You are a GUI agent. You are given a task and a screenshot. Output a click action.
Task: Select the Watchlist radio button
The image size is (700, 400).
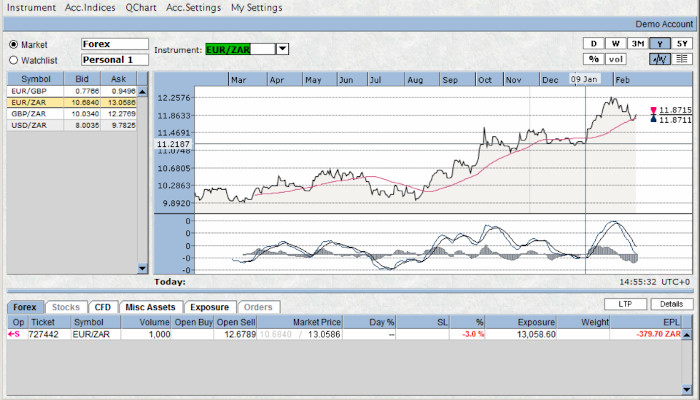coord(14,60)
